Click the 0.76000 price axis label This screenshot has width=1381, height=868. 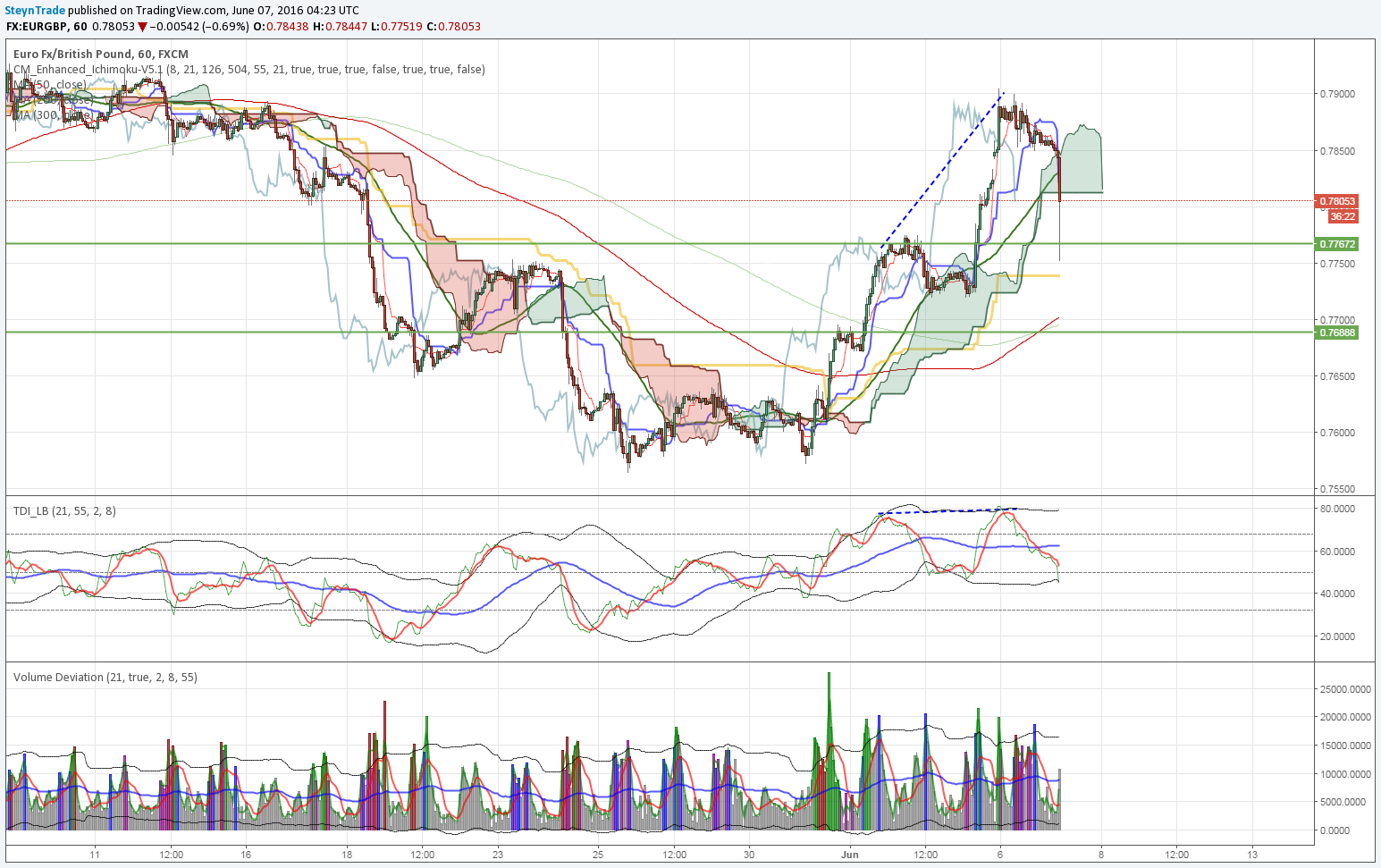[x=1337, y=433]
